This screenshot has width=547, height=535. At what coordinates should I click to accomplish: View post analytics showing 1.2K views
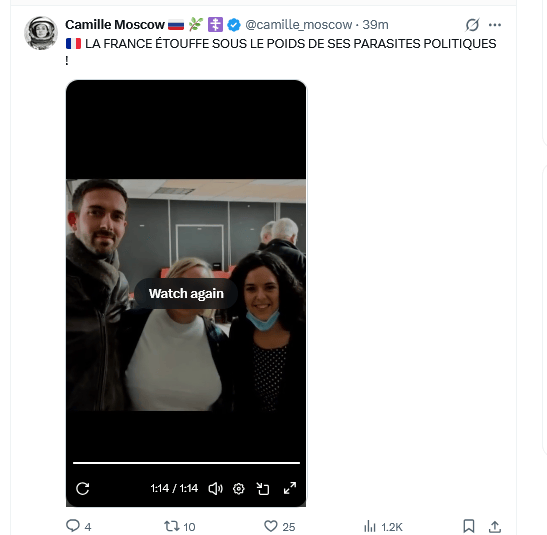(x=383, y=526)
